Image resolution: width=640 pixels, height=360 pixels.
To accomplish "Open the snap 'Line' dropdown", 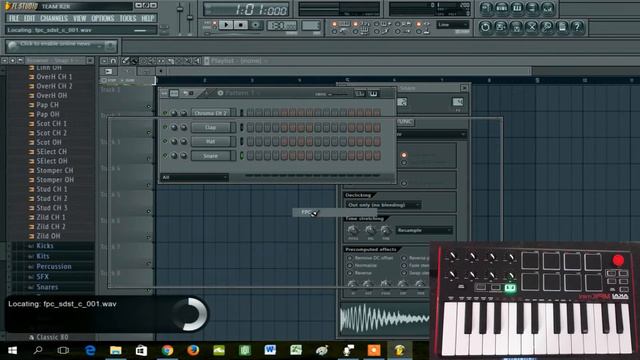I will (453, 25).
